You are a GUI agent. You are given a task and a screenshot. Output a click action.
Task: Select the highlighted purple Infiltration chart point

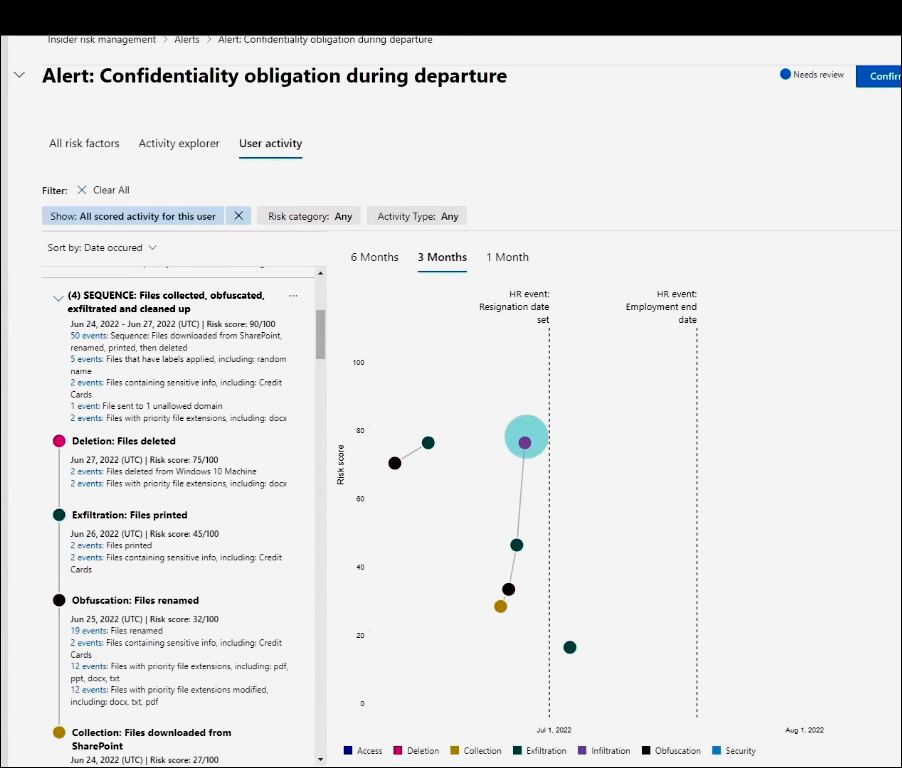pos(525,442)
